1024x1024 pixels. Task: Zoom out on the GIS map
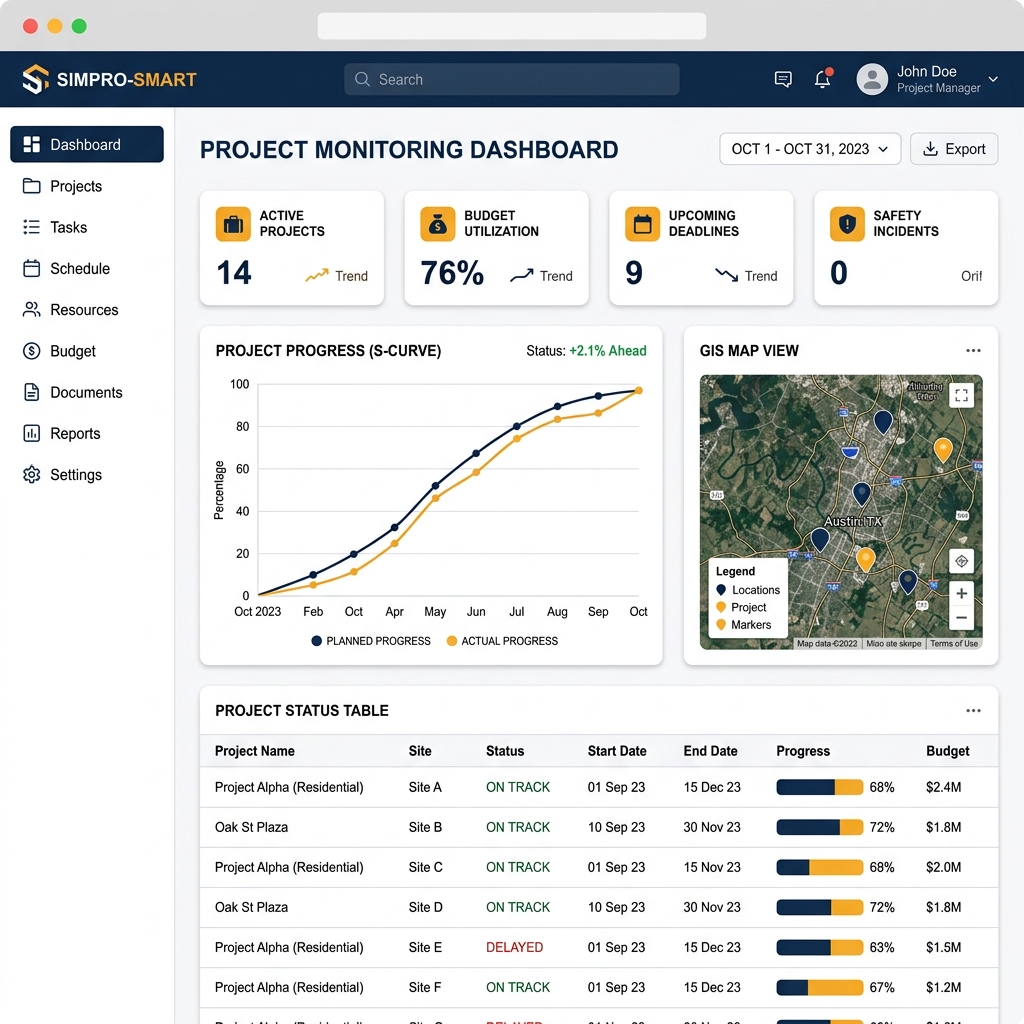pyautogui.click(x=961, y=618)
